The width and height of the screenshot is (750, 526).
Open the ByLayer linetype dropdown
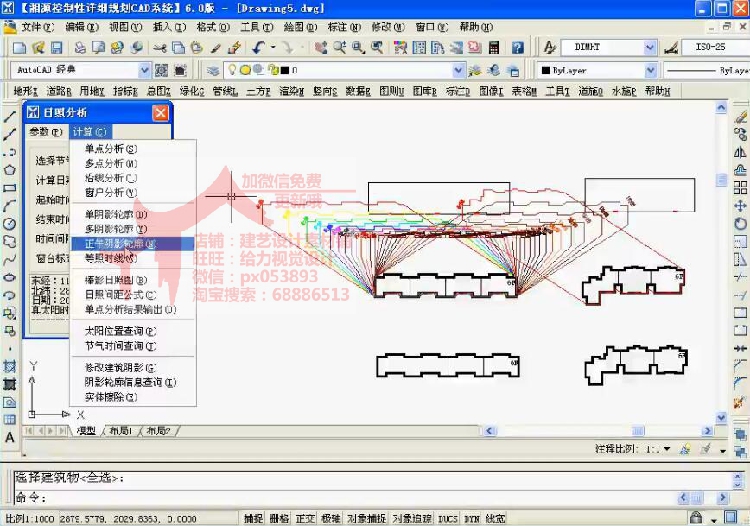706,70
